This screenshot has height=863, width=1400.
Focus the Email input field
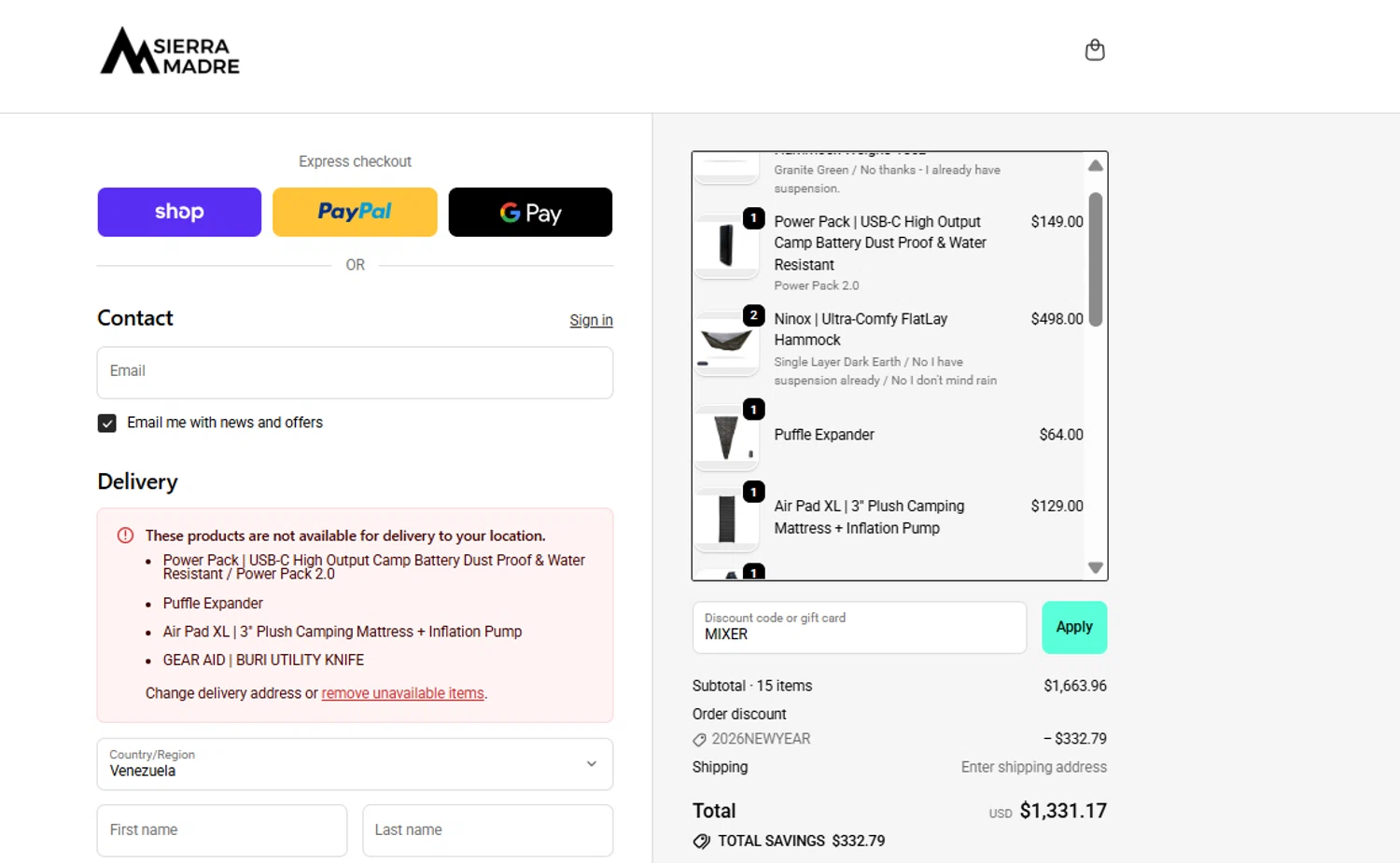pos(355,372)
